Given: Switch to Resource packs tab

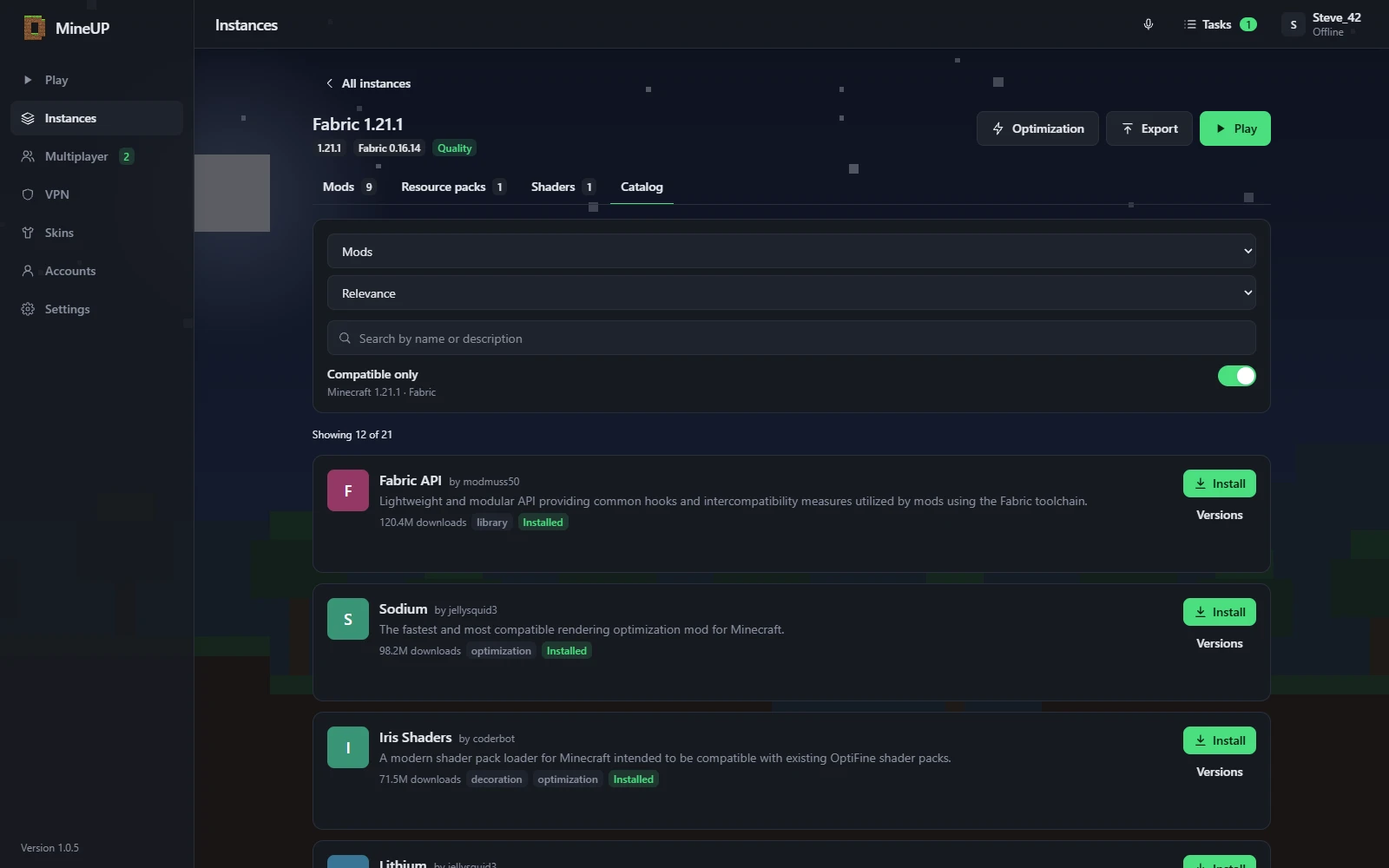Looking at the screenshot, I should (454, 187).
